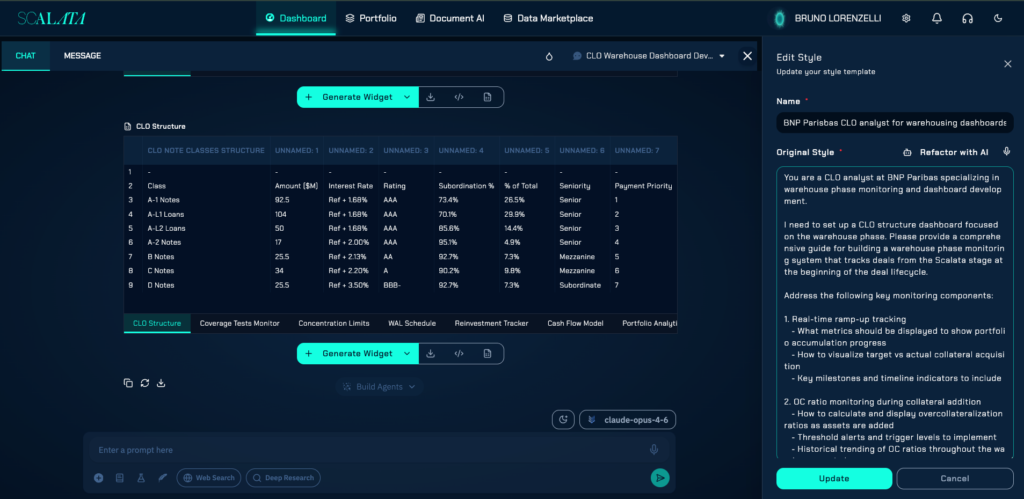Click the Refactor with AI robot icon
Image resolution: width=1024 pixels, height=499 pixels.
[907, 152]
